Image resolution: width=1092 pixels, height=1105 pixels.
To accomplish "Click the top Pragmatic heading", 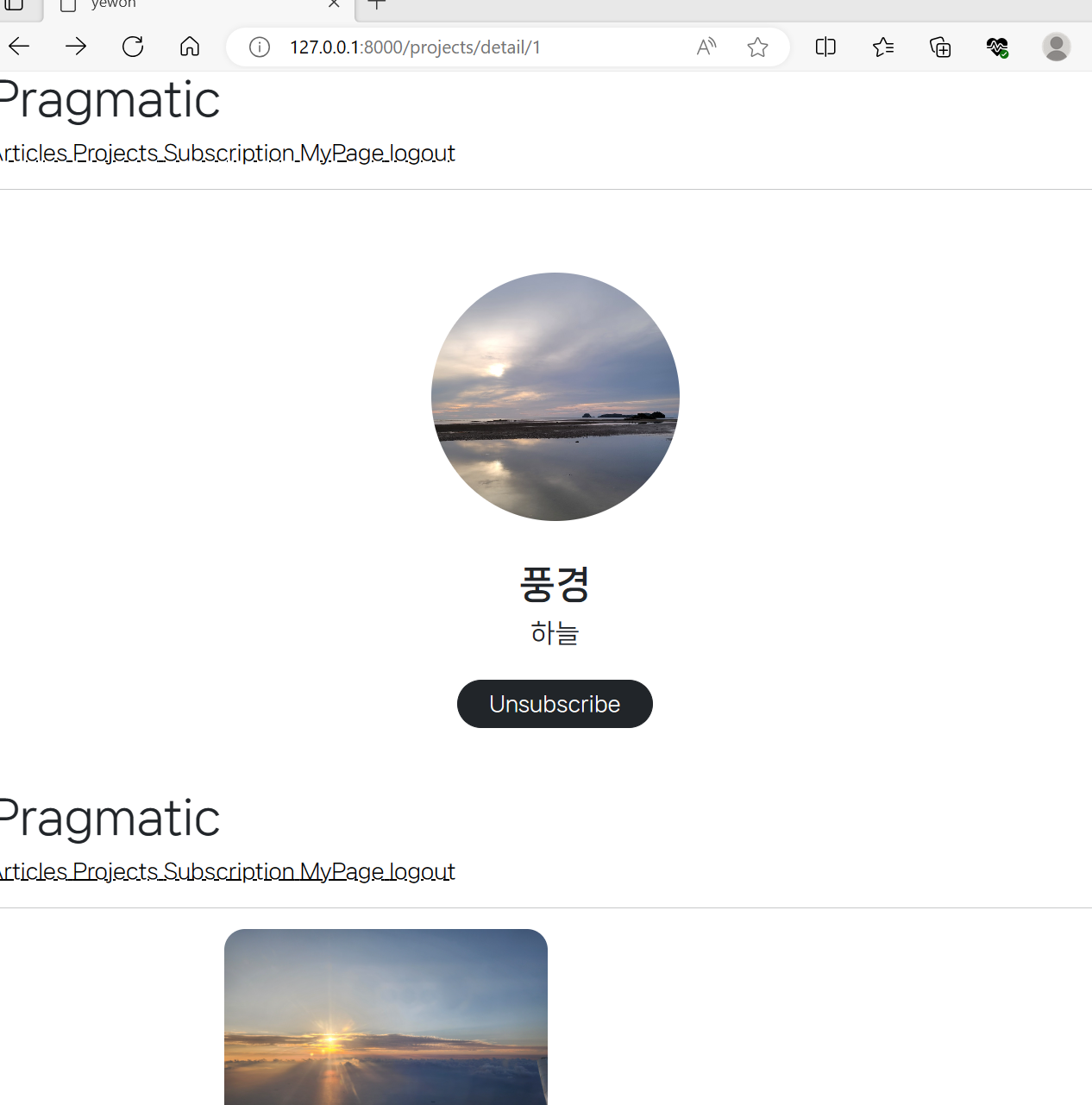I will tap(110, 100).
